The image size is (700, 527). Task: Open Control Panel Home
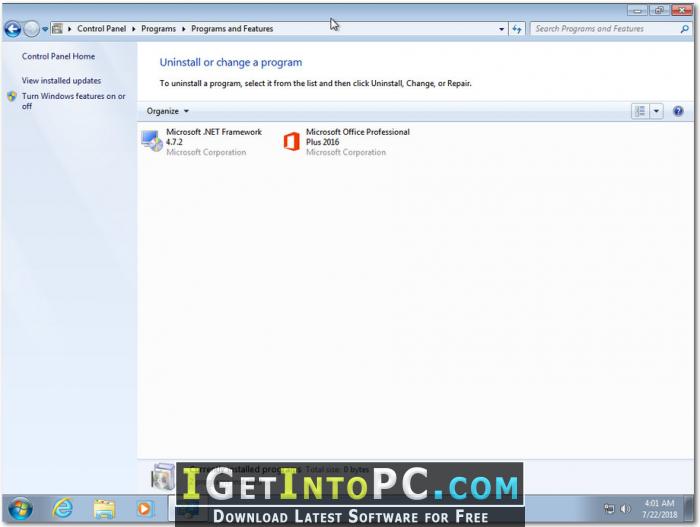pyautogui.click(x=58, y=56)
